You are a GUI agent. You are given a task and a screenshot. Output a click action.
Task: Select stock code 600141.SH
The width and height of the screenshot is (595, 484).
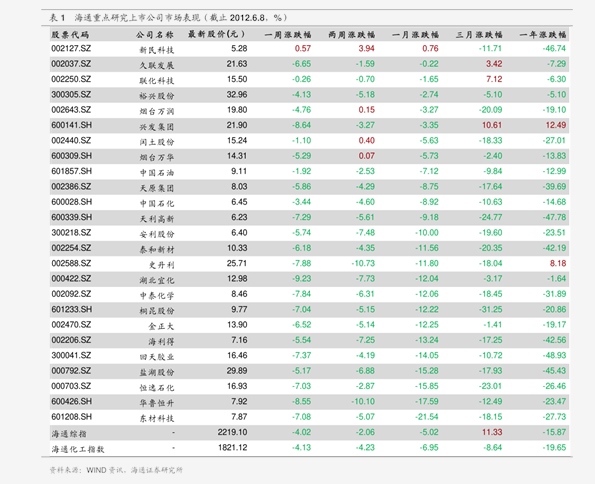(72, 125)
